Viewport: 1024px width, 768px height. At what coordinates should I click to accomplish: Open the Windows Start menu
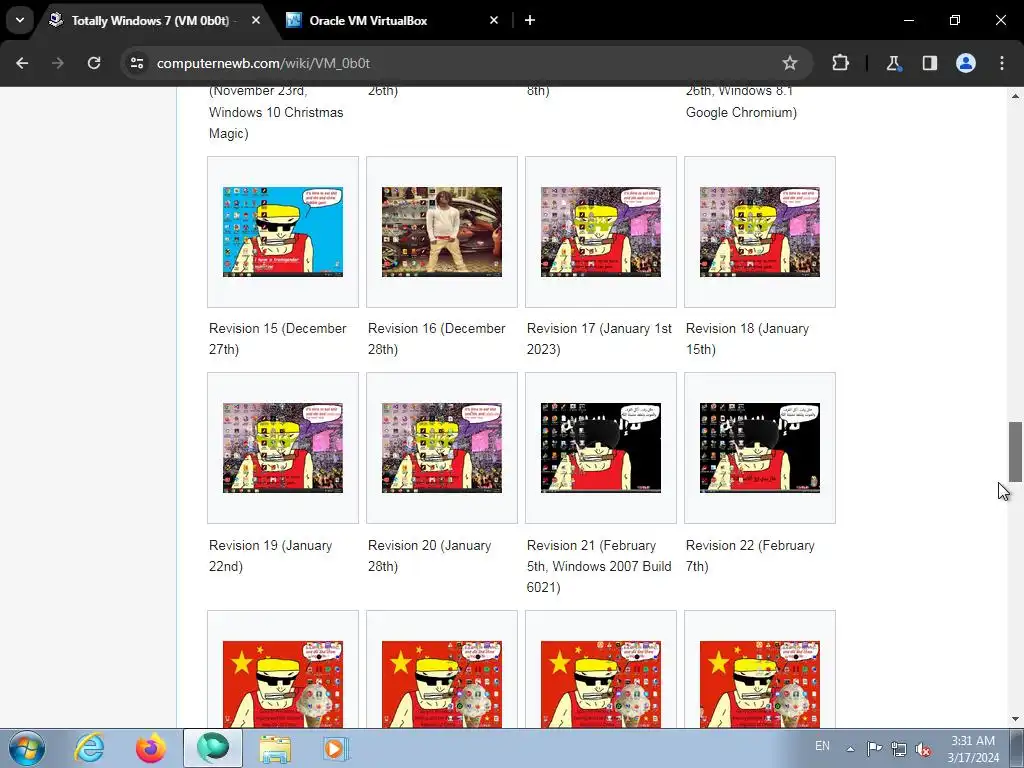27,748
